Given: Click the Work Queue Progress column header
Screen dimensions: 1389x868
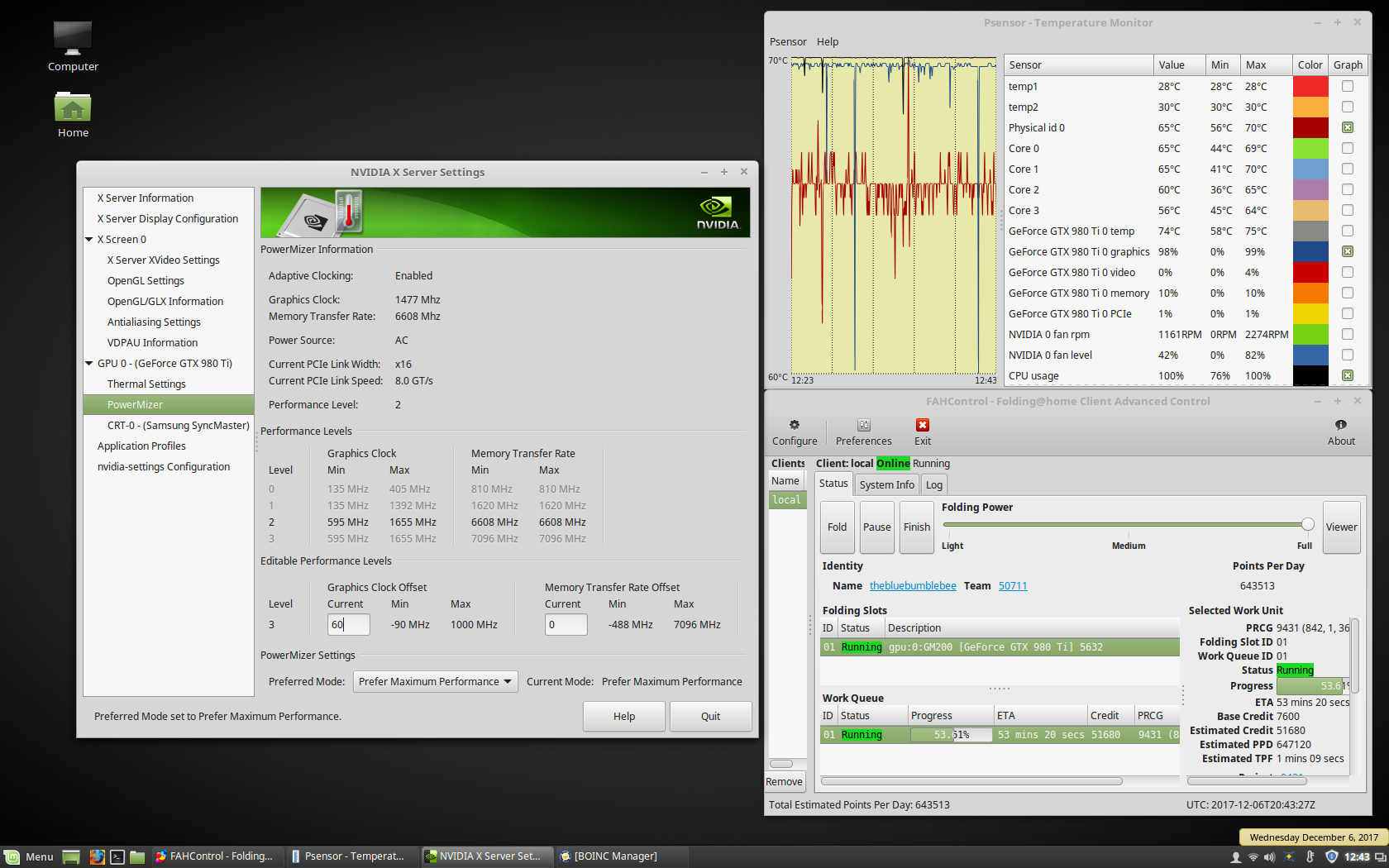Looking at the screenshot, I should (950, 716).
